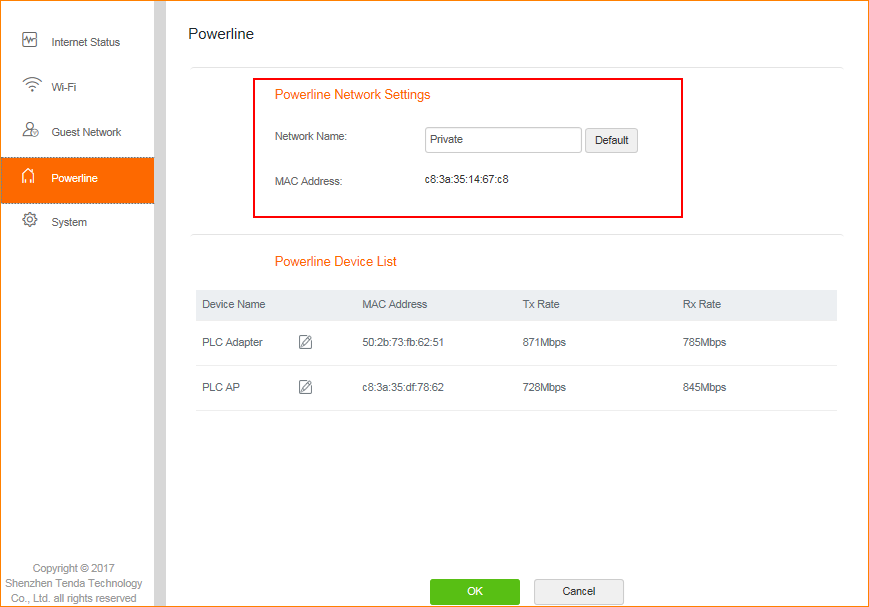This screenshot has width=869, height=607.
Task: Cancel the Powerline changes
Action: point(579,591)
